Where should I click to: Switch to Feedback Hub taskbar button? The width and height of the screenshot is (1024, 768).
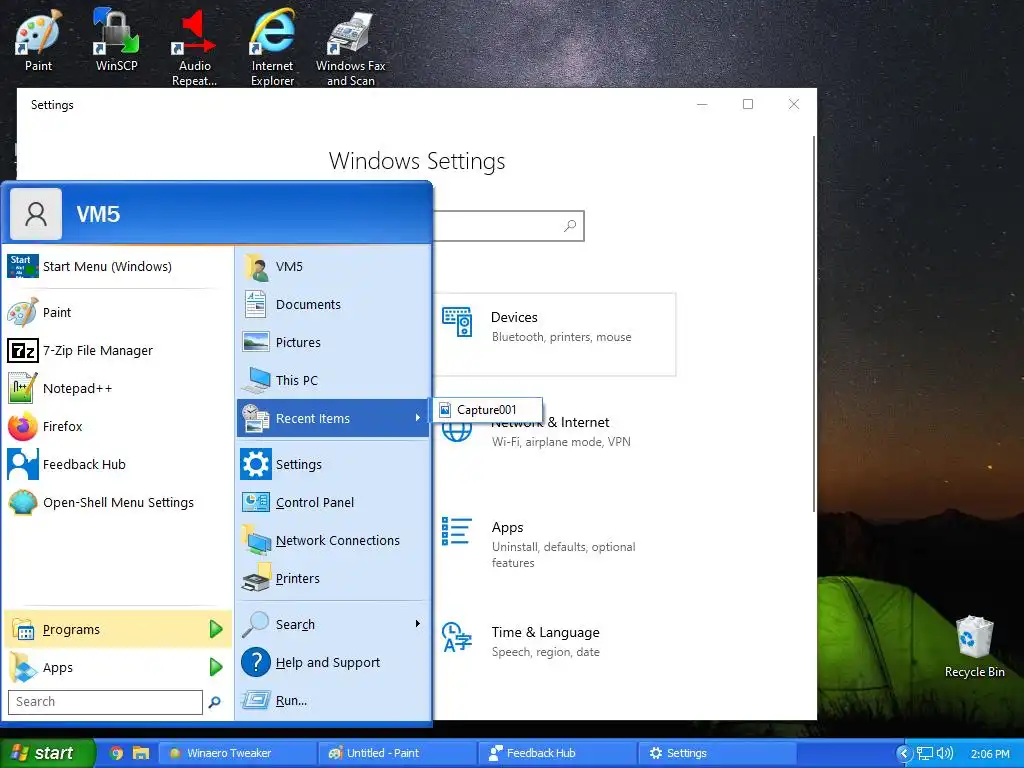click(x=557, y=753)
